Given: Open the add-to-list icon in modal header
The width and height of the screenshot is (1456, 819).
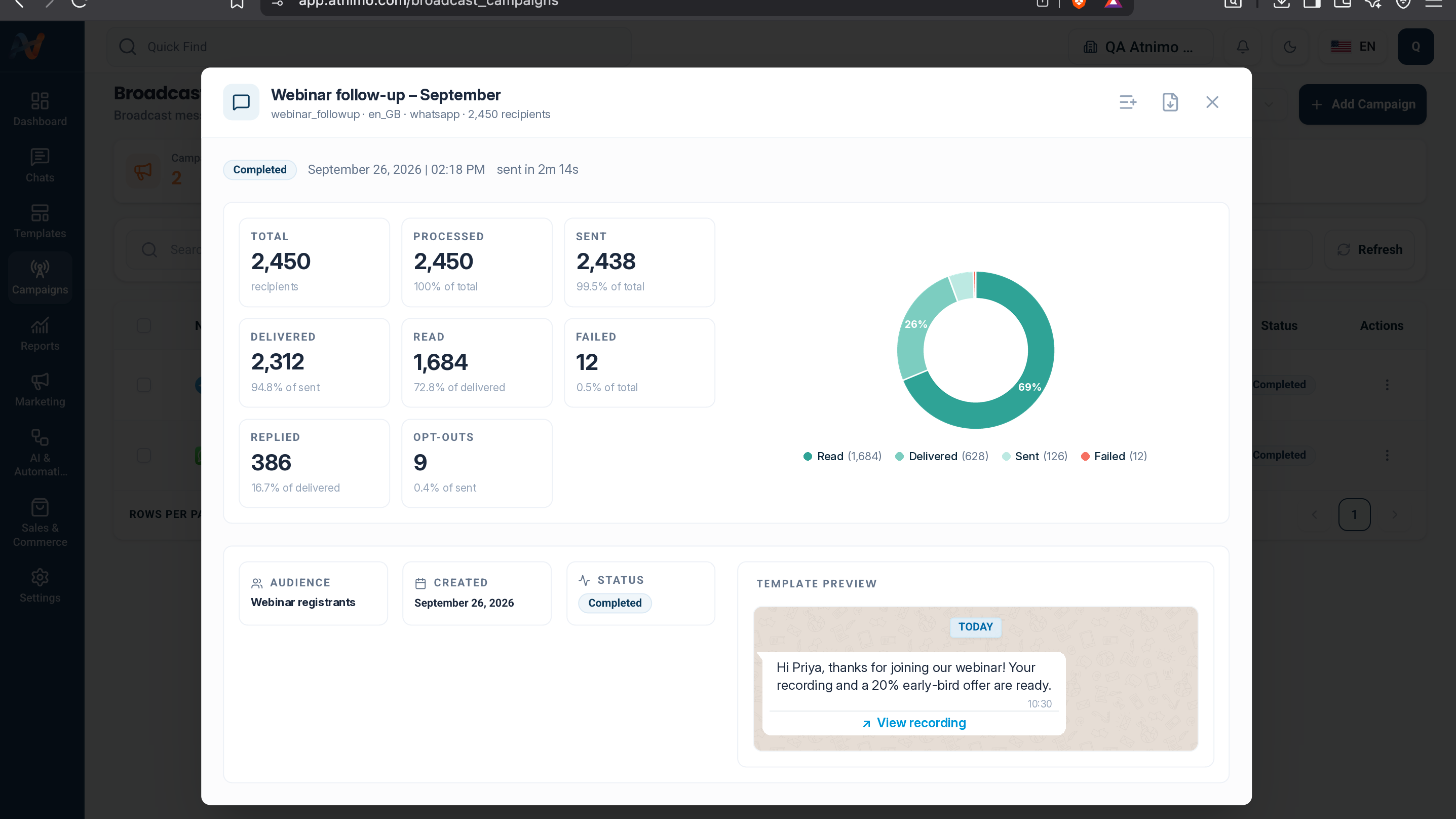Looking at the screenshot, I should [1128, 102].
